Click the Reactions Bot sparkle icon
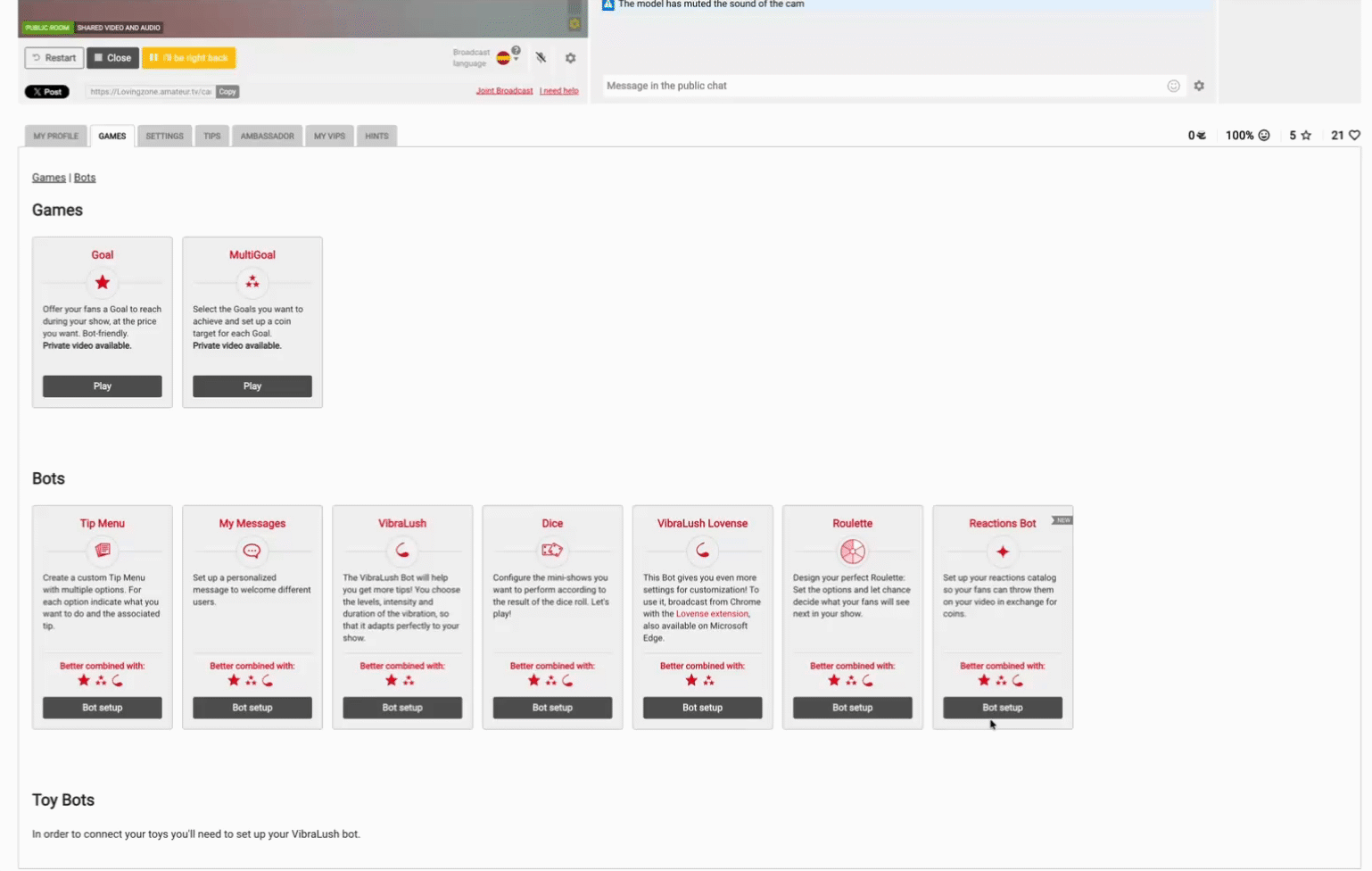Viewport: 1372px width, 871px height. tap(1003, 552)
